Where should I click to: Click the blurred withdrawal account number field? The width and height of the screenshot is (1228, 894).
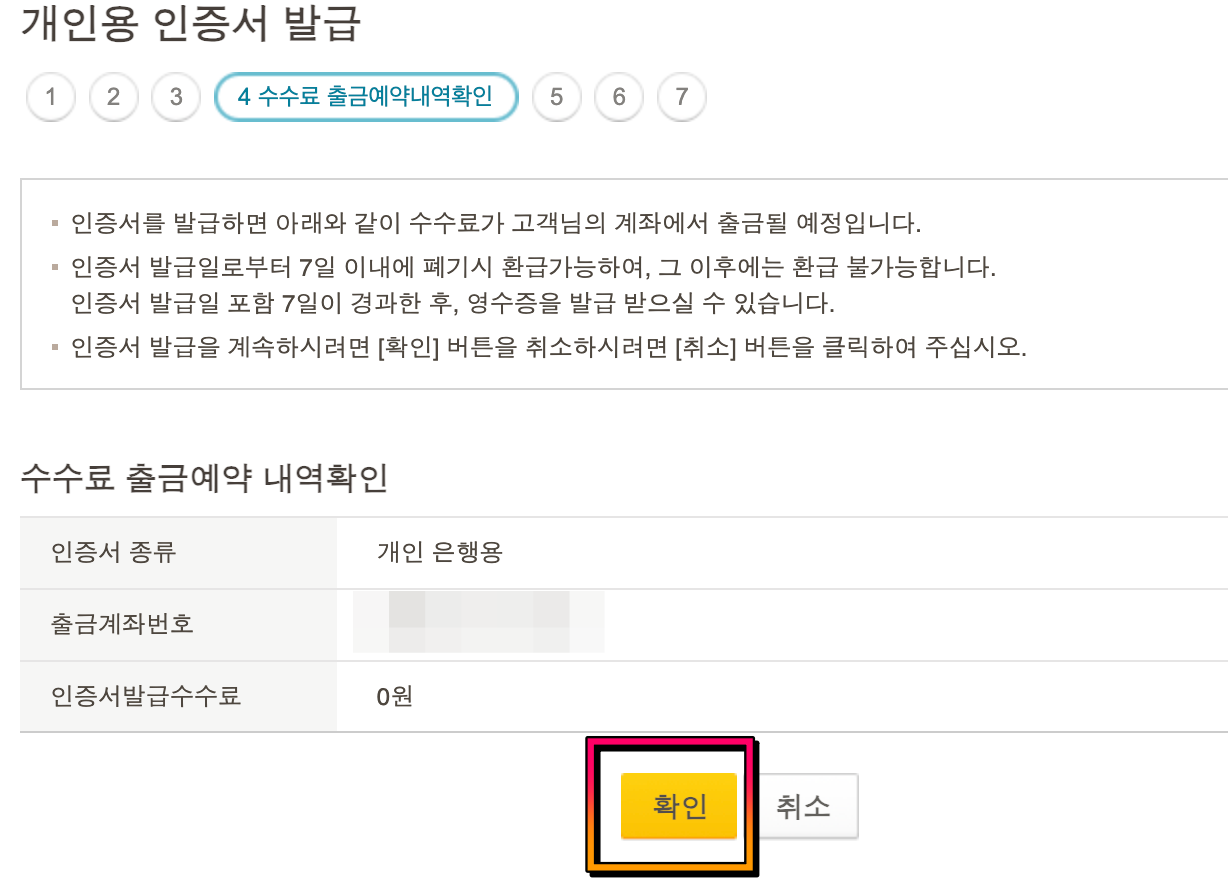478,624
